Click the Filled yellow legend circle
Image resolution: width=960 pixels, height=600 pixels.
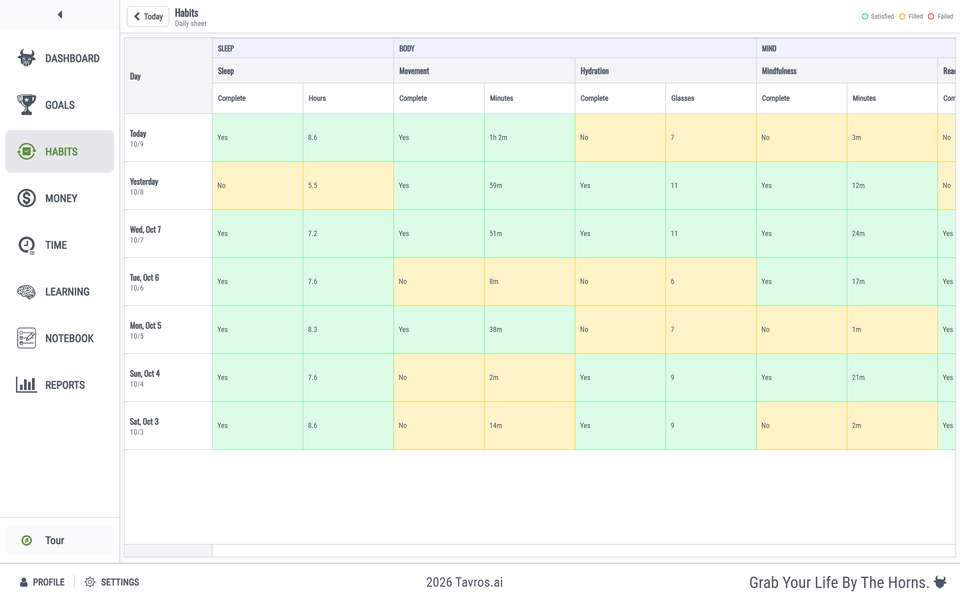902,17
